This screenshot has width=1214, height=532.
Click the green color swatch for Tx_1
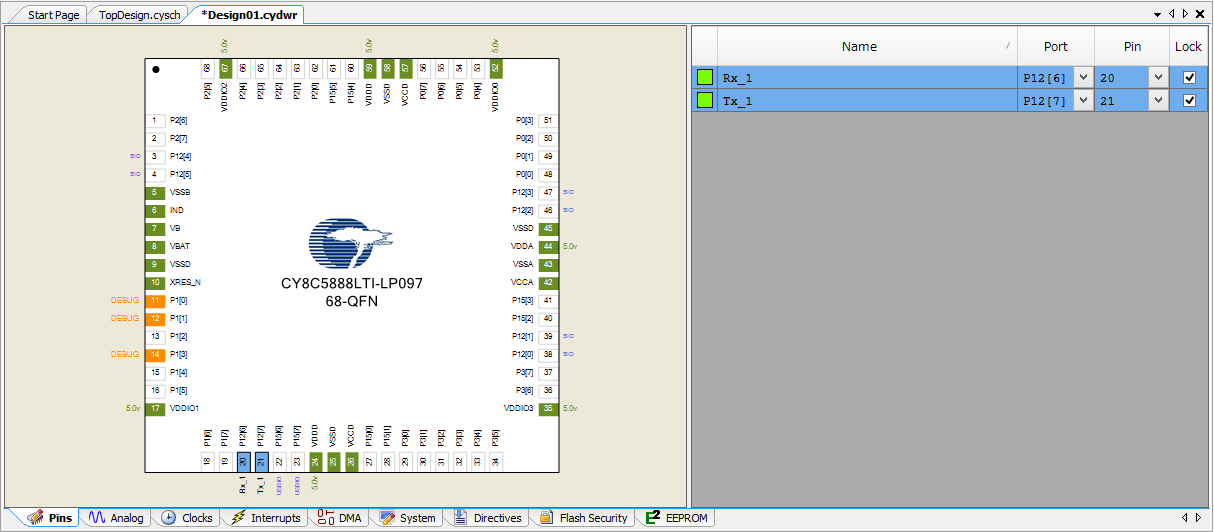pyautogui.click(x=705, y=100)
